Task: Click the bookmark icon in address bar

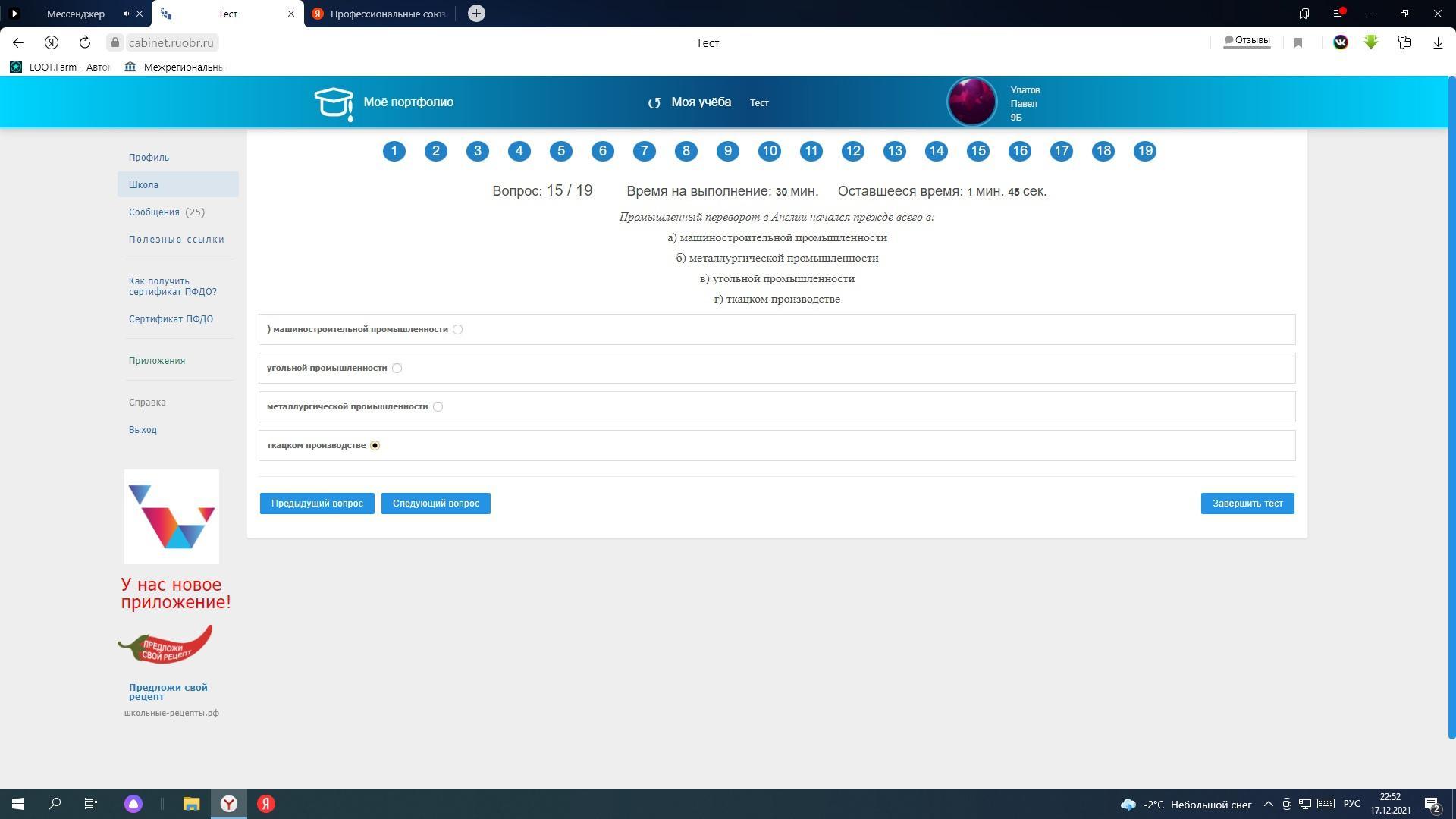Action: coord(1298,43)
